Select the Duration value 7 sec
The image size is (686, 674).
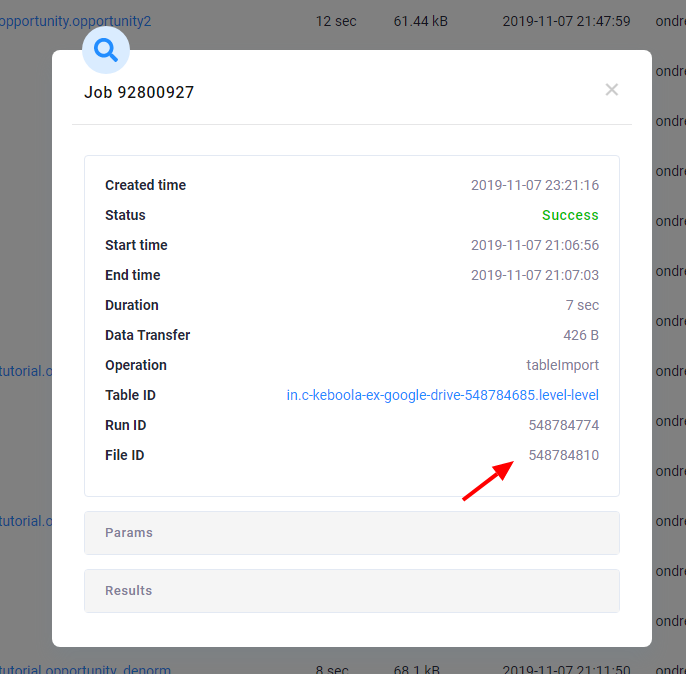coord(582,305)
